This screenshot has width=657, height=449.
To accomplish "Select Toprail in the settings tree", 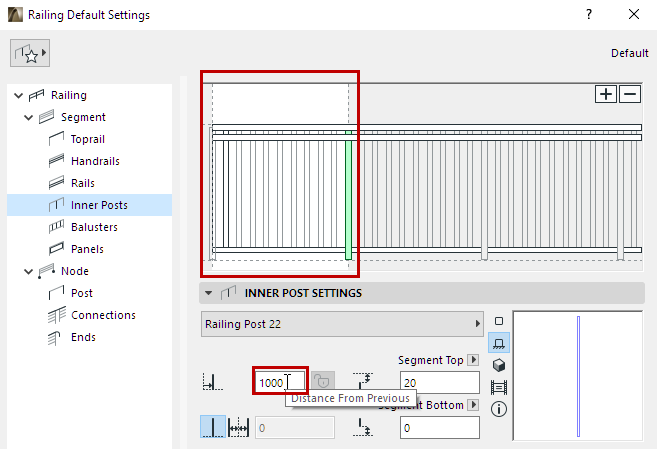I will coord(88,139).
